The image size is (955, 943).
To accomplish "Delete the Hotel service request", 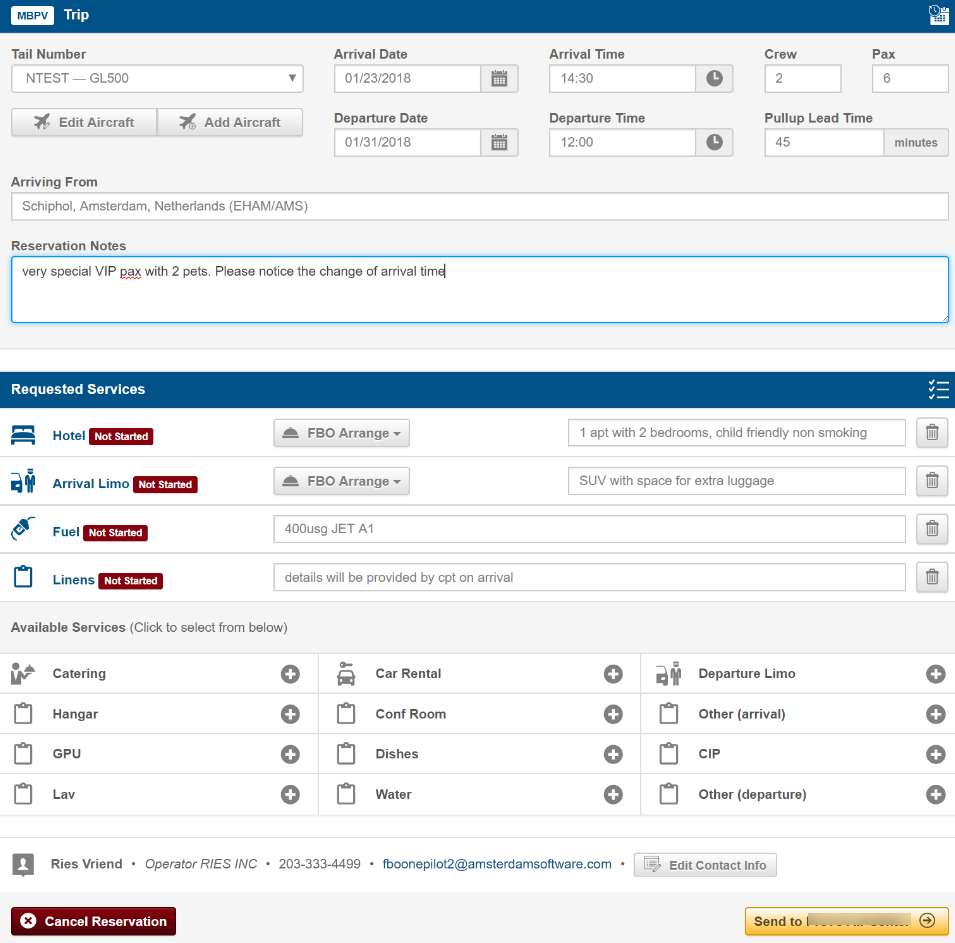I will (932, 433).
